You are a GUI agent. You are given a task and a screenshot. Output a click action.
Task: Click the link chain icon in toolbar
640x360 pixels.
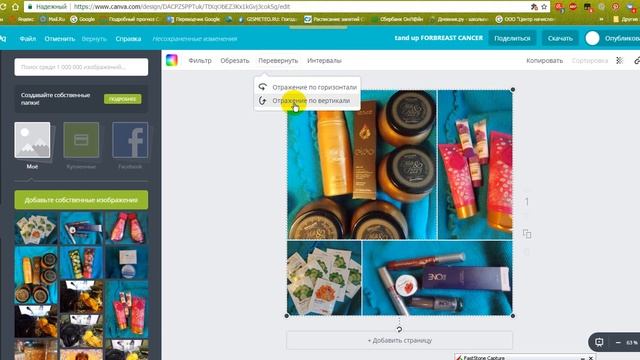[637, 60]
